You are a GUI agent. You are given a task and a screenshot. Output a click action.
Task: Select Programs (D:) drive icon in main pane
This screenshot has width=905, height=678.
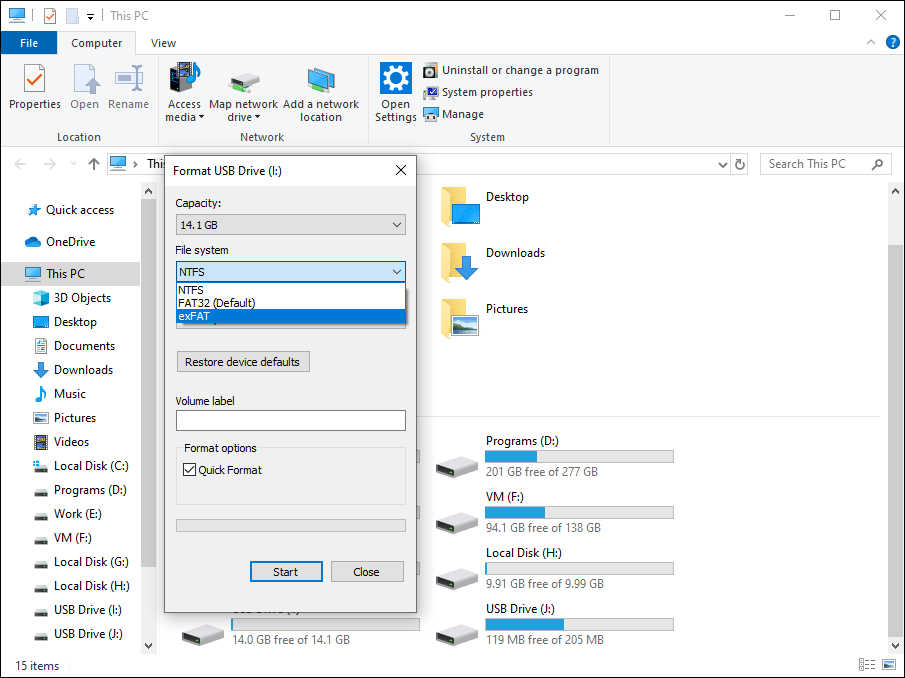click(457, 466)
